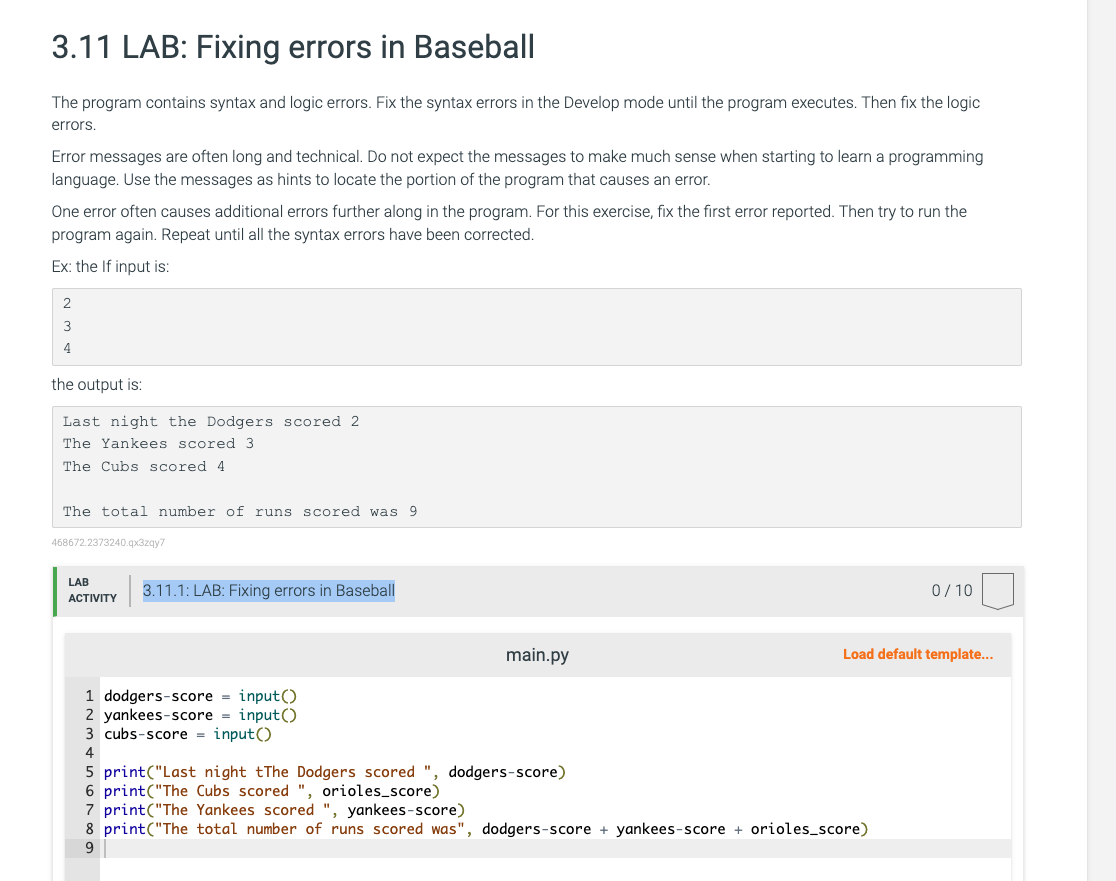This screenshot has width=1116, height=881.
Task: Select the expected output box text
Action: pyautogui.click(x=536, y=465)
